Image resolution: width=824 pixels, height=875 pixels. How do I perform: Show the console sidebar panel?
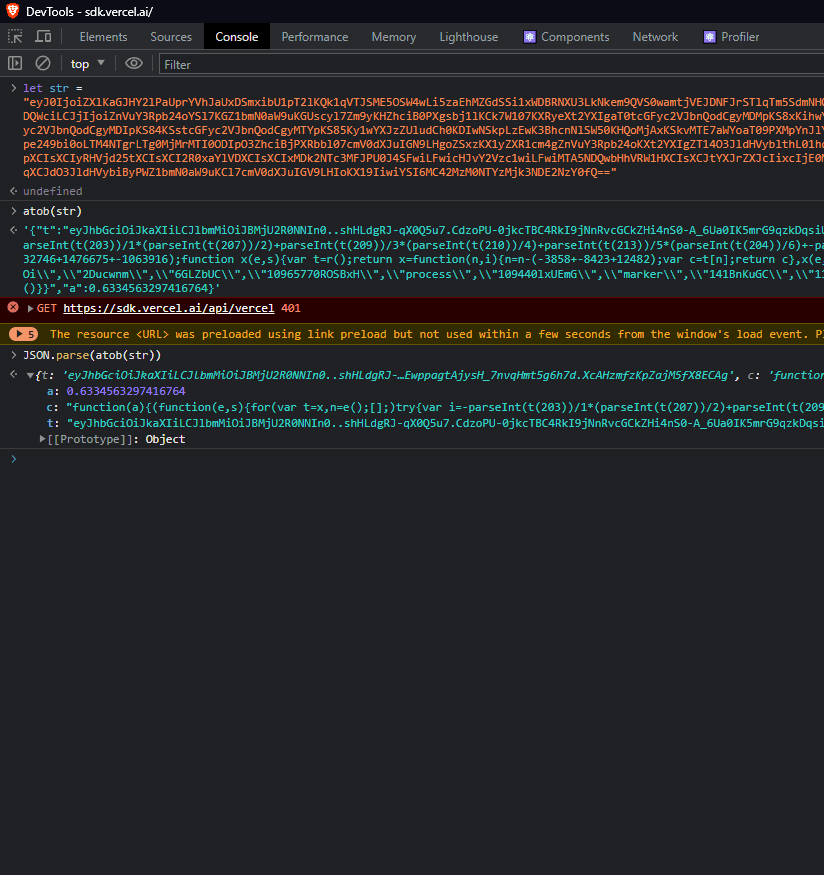pyautogui.click(x=15, y=63)
